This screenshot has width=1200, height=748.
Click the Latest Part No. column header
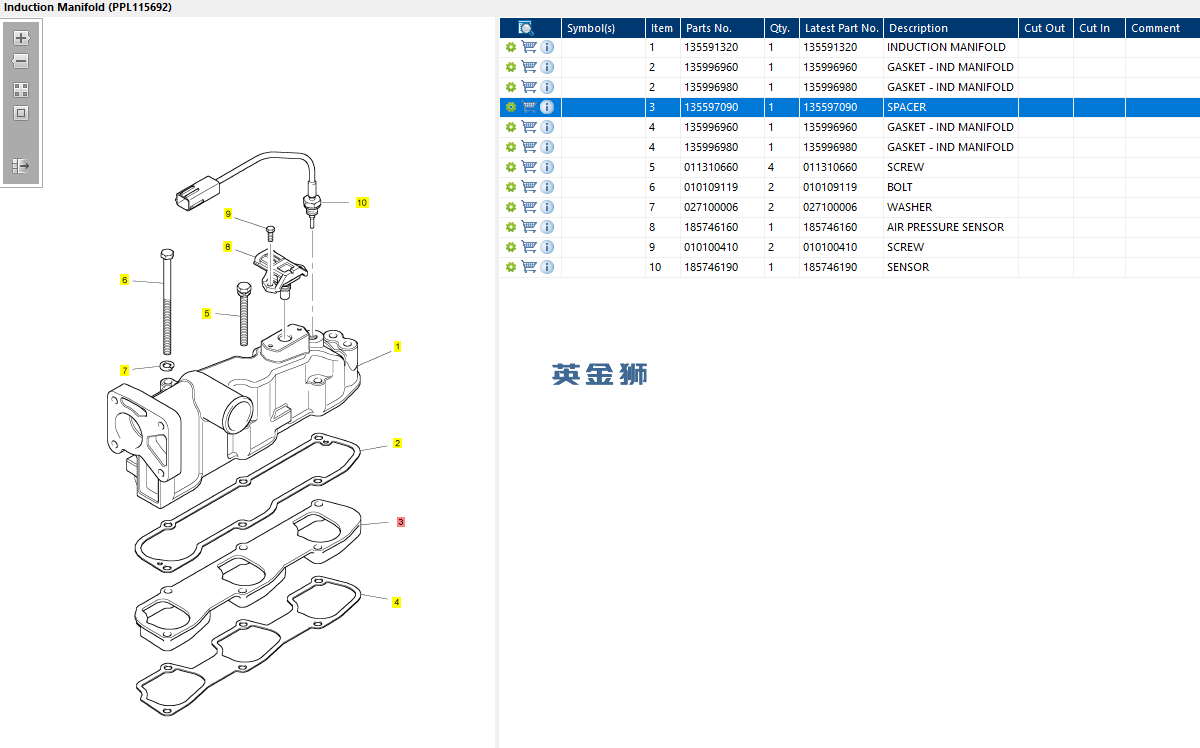pos(841,28)
